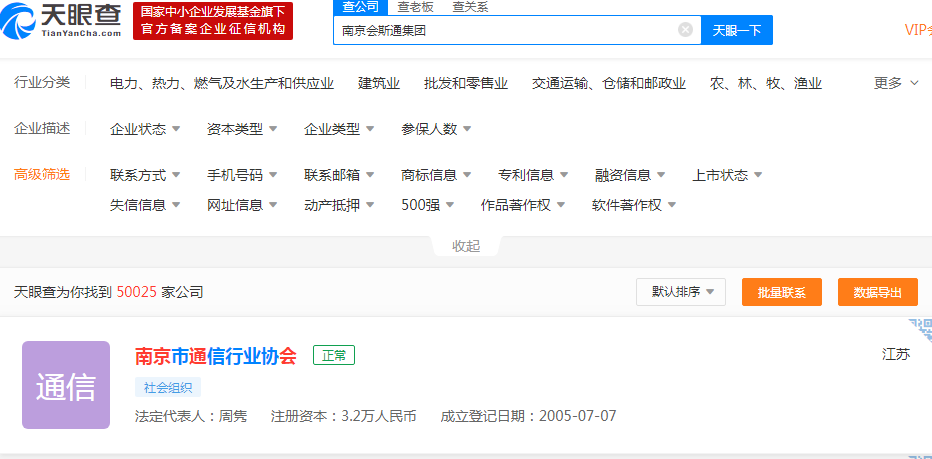The width and height of the screenshot is (932, 459).
Task: Click the 通信 company logo thumbnail
Action: [66, 385]
